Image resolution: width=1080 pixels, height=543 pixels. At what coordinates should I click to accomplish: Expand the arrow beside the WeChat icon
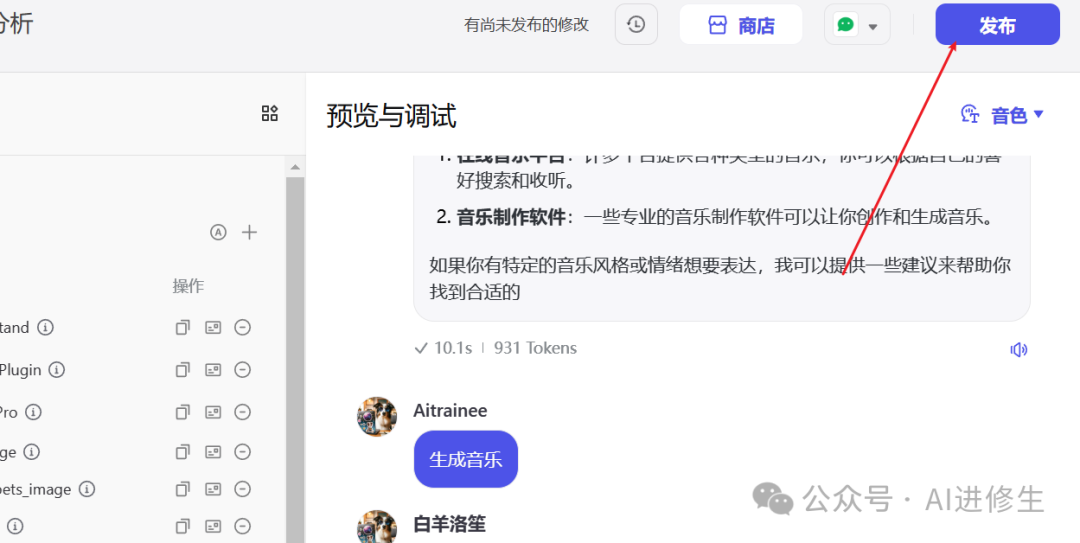point(873,27)
